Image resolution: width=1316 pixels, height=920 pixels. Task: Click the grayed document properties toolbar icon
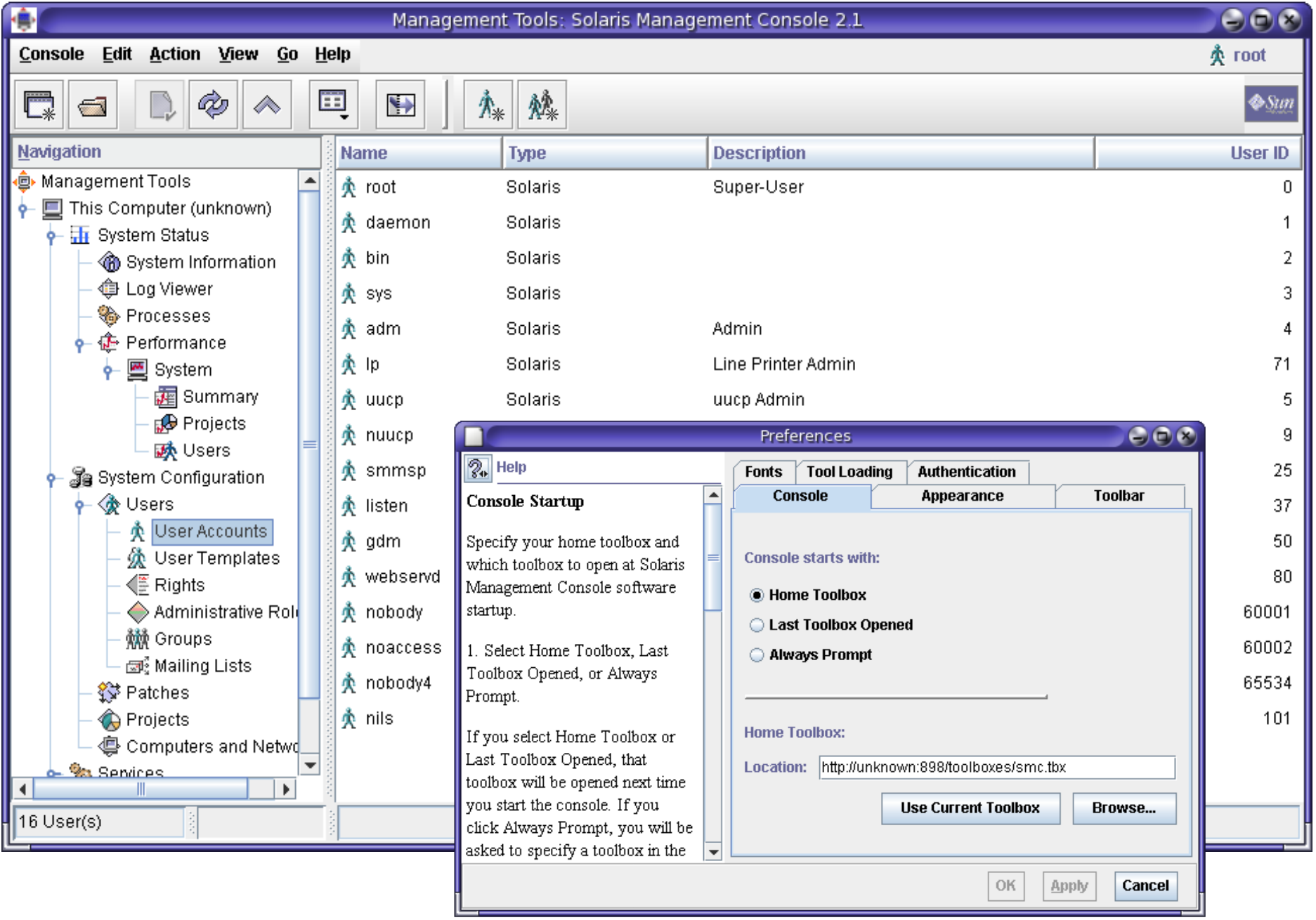[x=159, y=105]
